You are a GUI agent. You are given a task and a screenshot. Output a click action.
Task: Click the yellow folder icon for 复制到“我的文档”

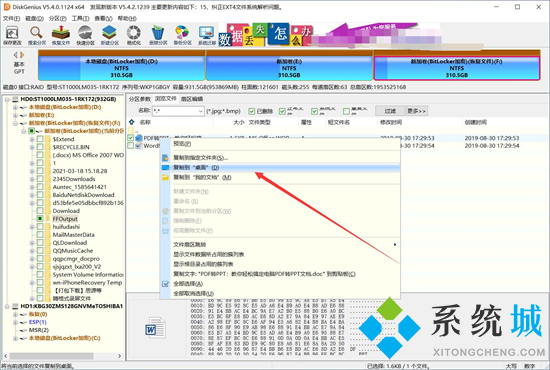coord(165,177)
